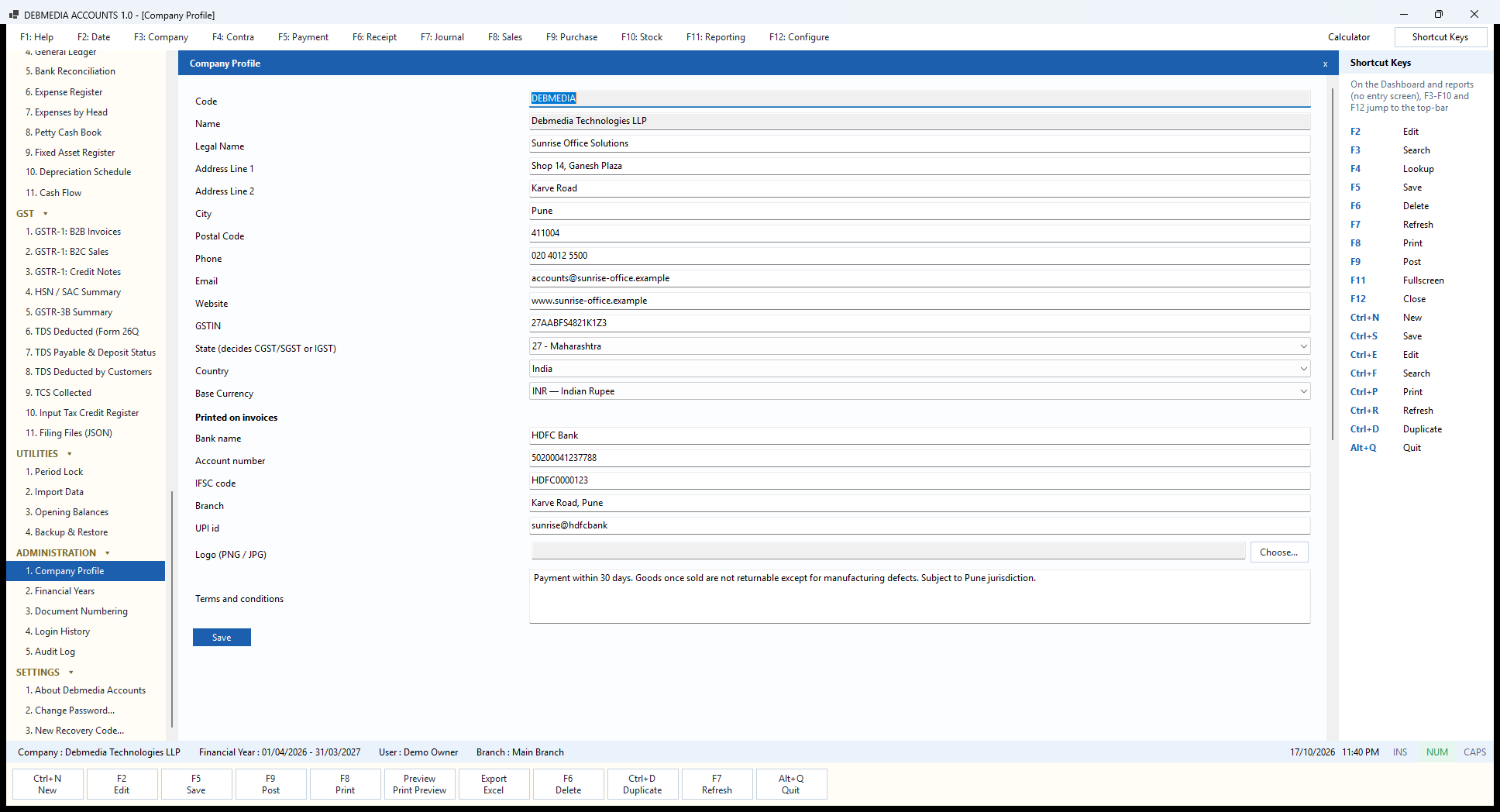Open Financial Years under Administration

[x=60, y=591]
